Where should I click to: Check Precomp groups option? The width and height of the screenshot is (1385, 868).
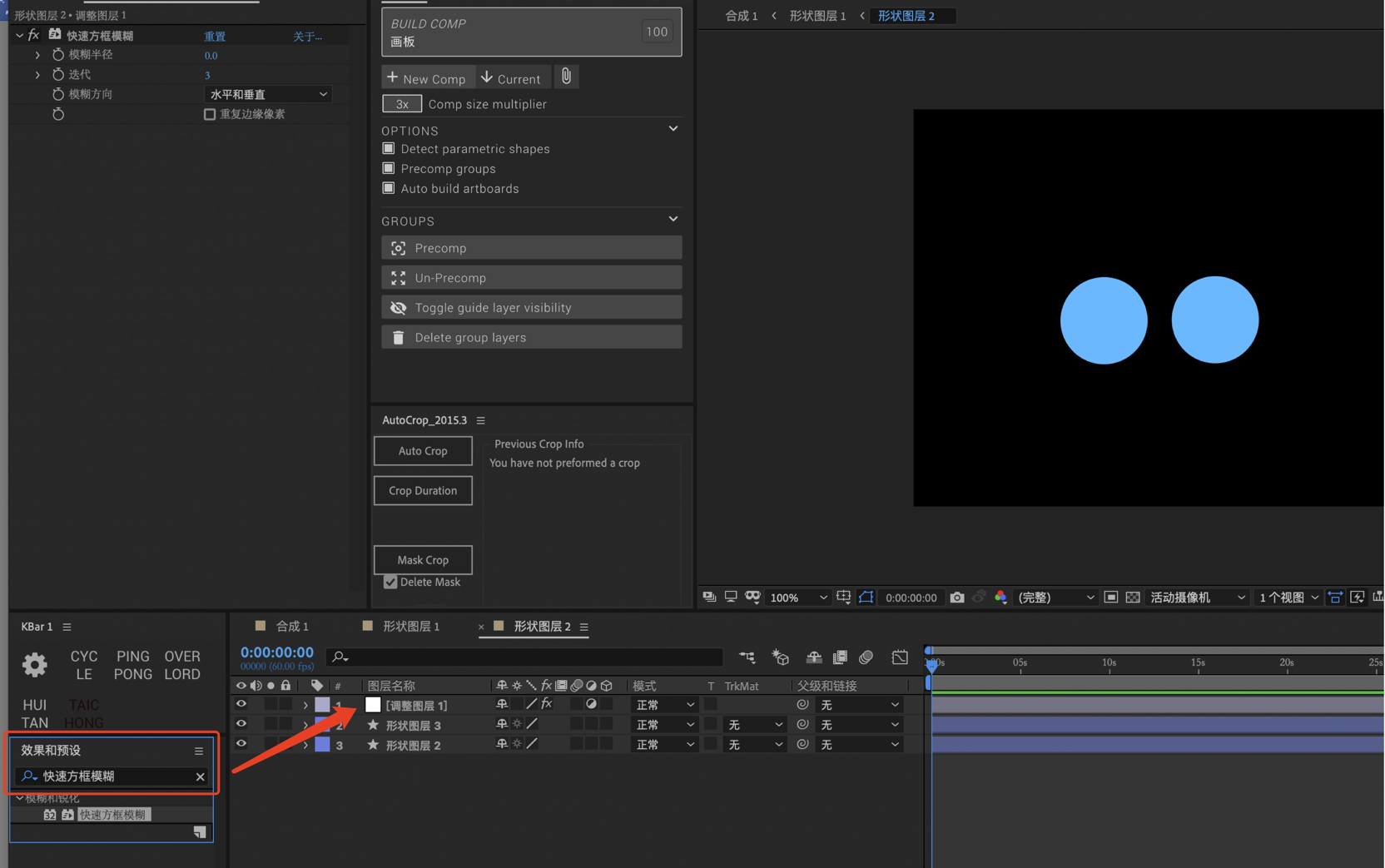coord(388,168)
